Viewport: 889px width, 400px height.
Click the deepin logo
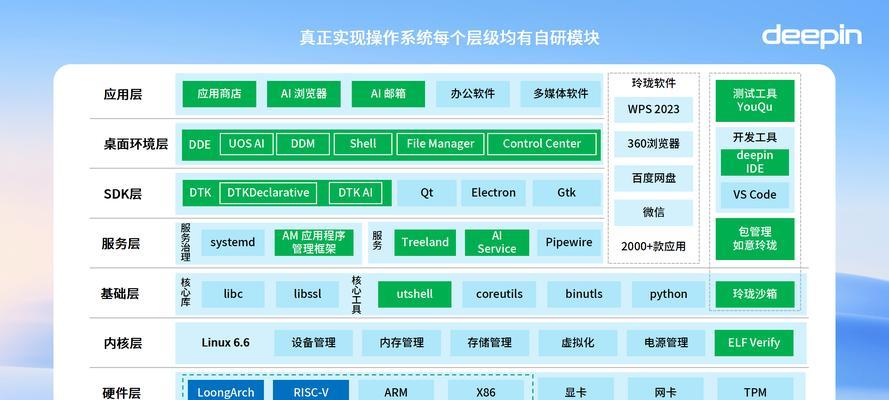click(811, 36)
